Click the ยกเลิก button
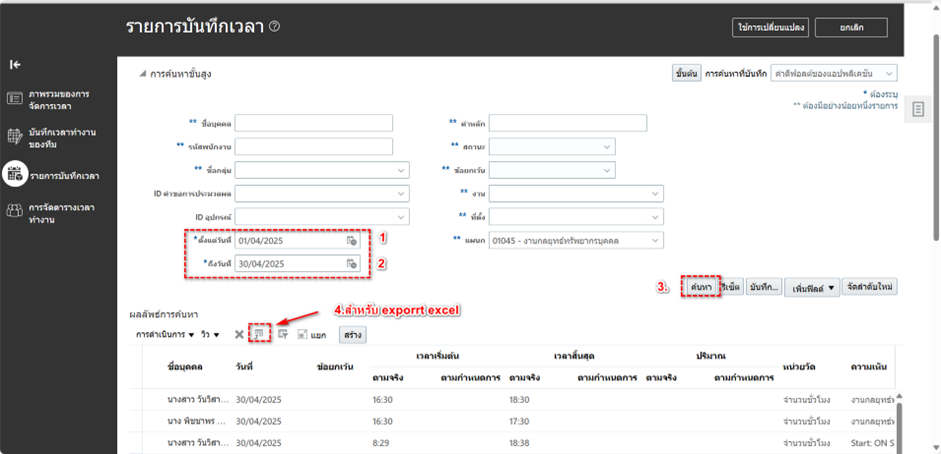Image resolution: width=941 pixels, height=454 pixels. pos(851,27)
